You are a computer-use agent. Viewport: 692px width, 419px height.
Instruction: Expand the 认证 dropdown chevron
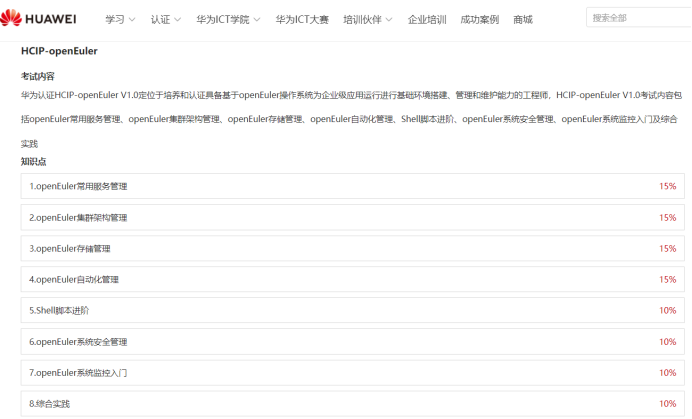[x=177, y=19]
